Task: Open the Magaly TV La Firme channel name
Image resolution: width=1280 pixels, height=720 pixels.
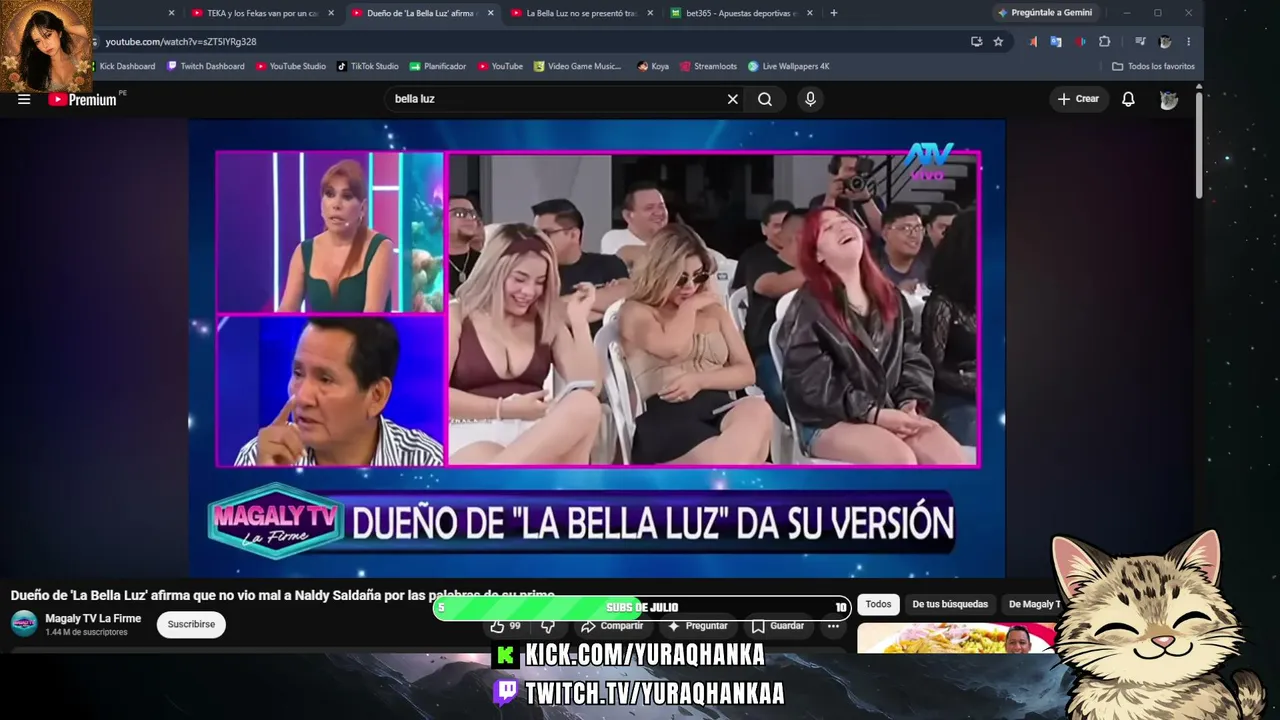Action: pos(93,618)
